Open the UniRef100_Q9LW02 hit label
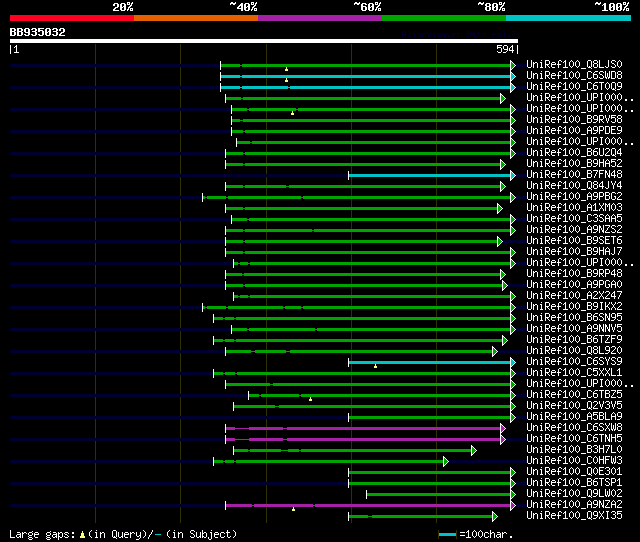This screenshot has width=640, height=542. [x=574, y=493]
